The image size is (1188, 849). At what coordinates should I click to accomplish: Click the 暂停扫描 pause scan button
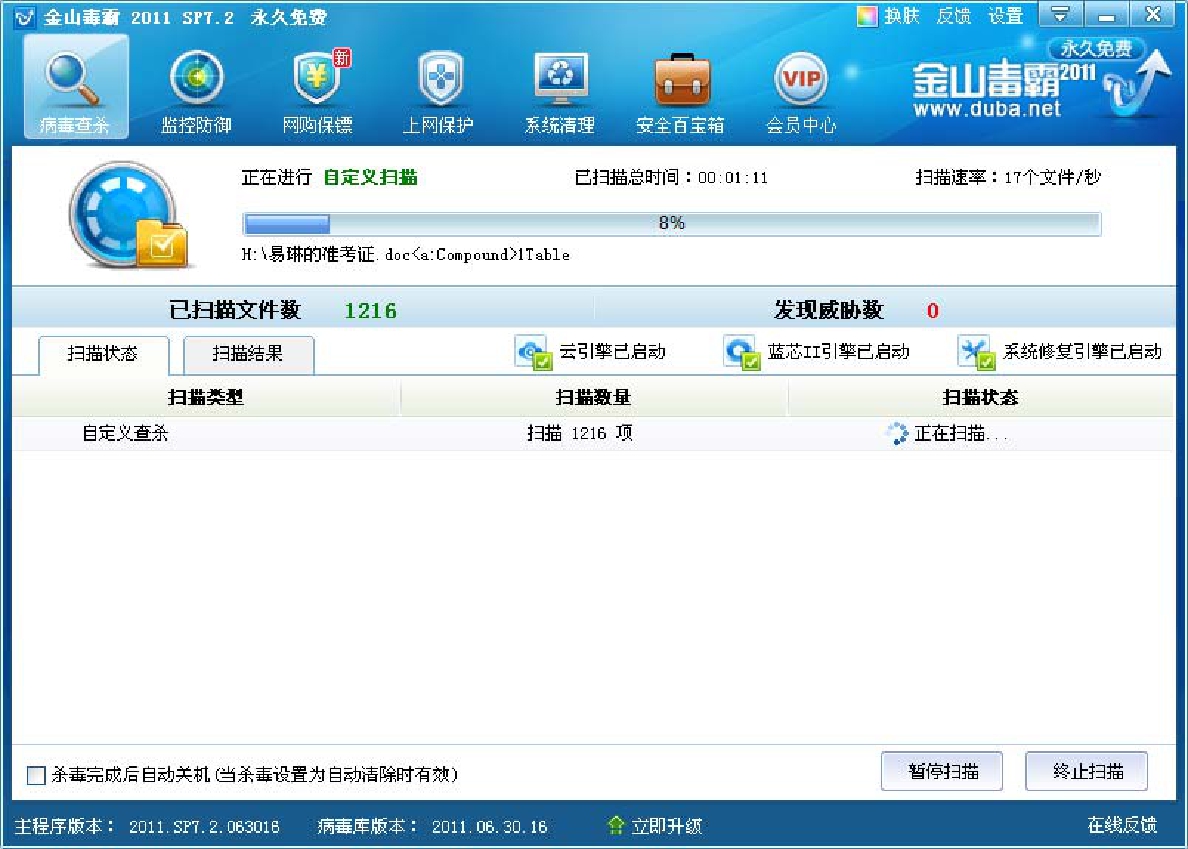pyautogui.click(x=942, y=771)
